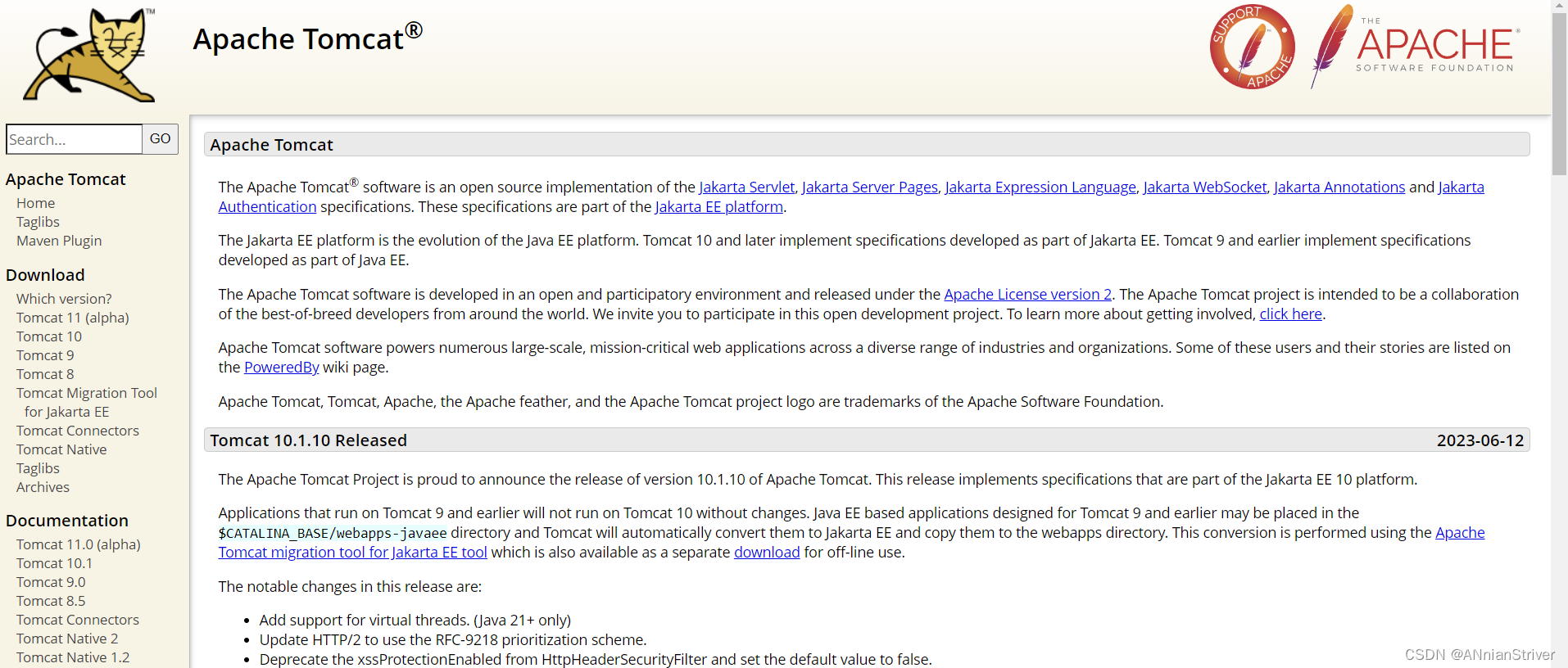Image resolution: width=1568 pixels, height=668 pixels.
Task: Open Tomcat 9.0 documentation
Action: tap(51, 582)
